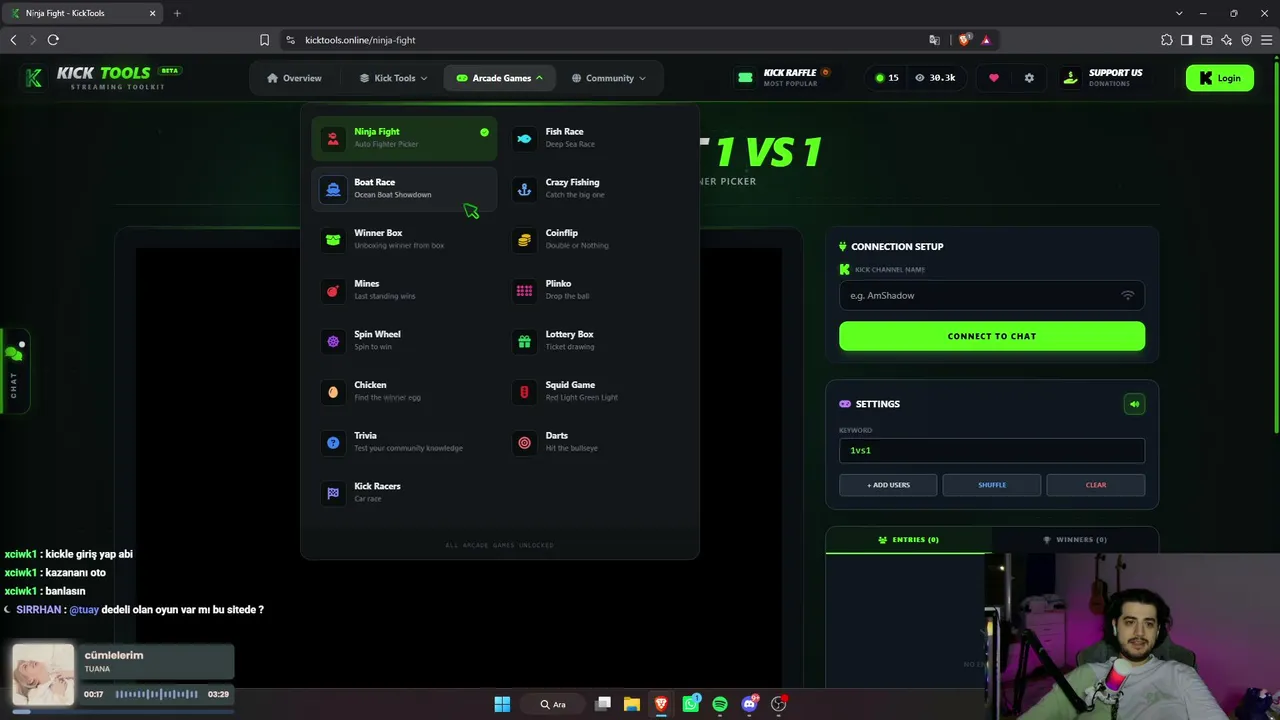Expand the side Chat panel tab
1280x720 pixels.
coord(14,371)
